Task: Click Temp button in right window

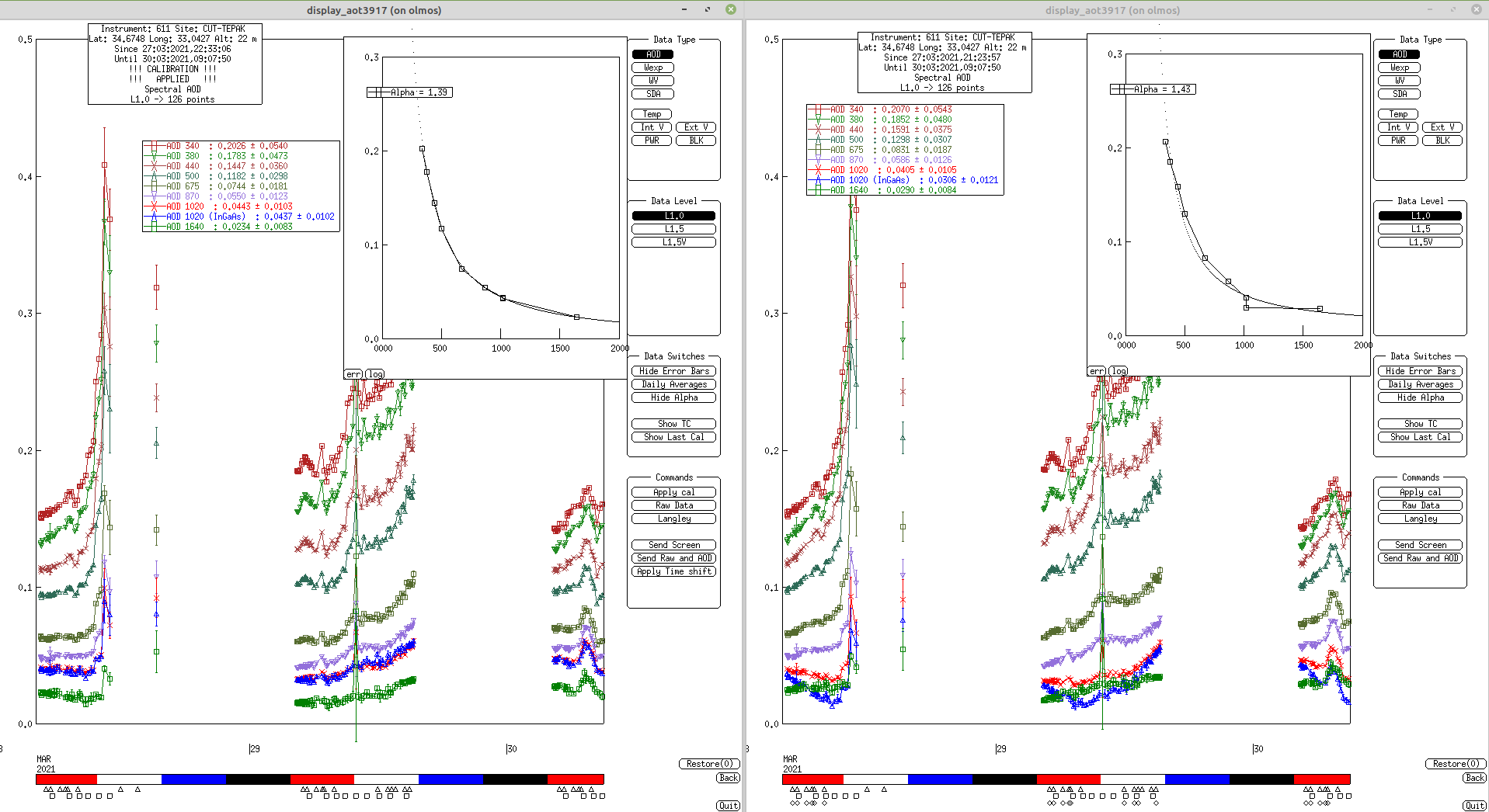Action: click(1397, 114)
